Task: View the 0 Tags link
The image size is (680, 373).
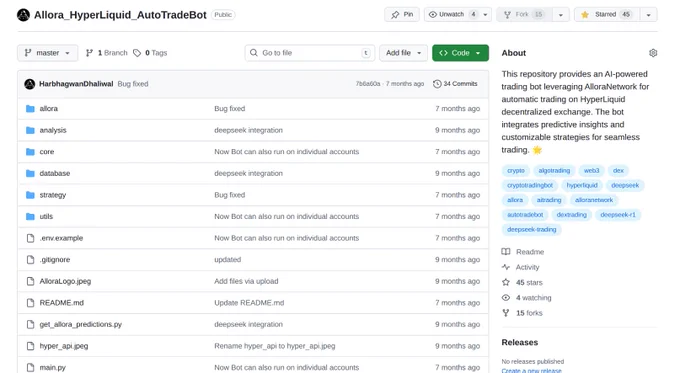Action: point(150,53)
